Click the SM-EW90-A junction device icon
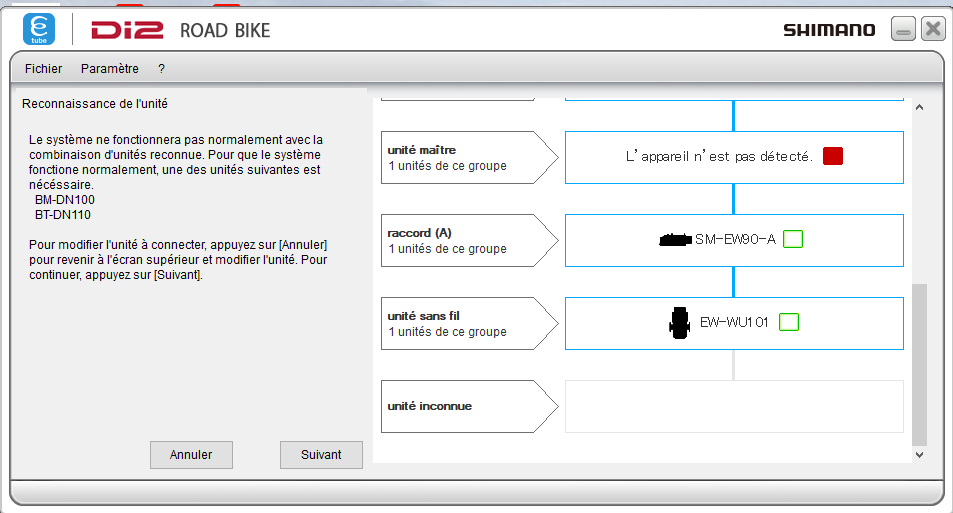 click(675, 239)
